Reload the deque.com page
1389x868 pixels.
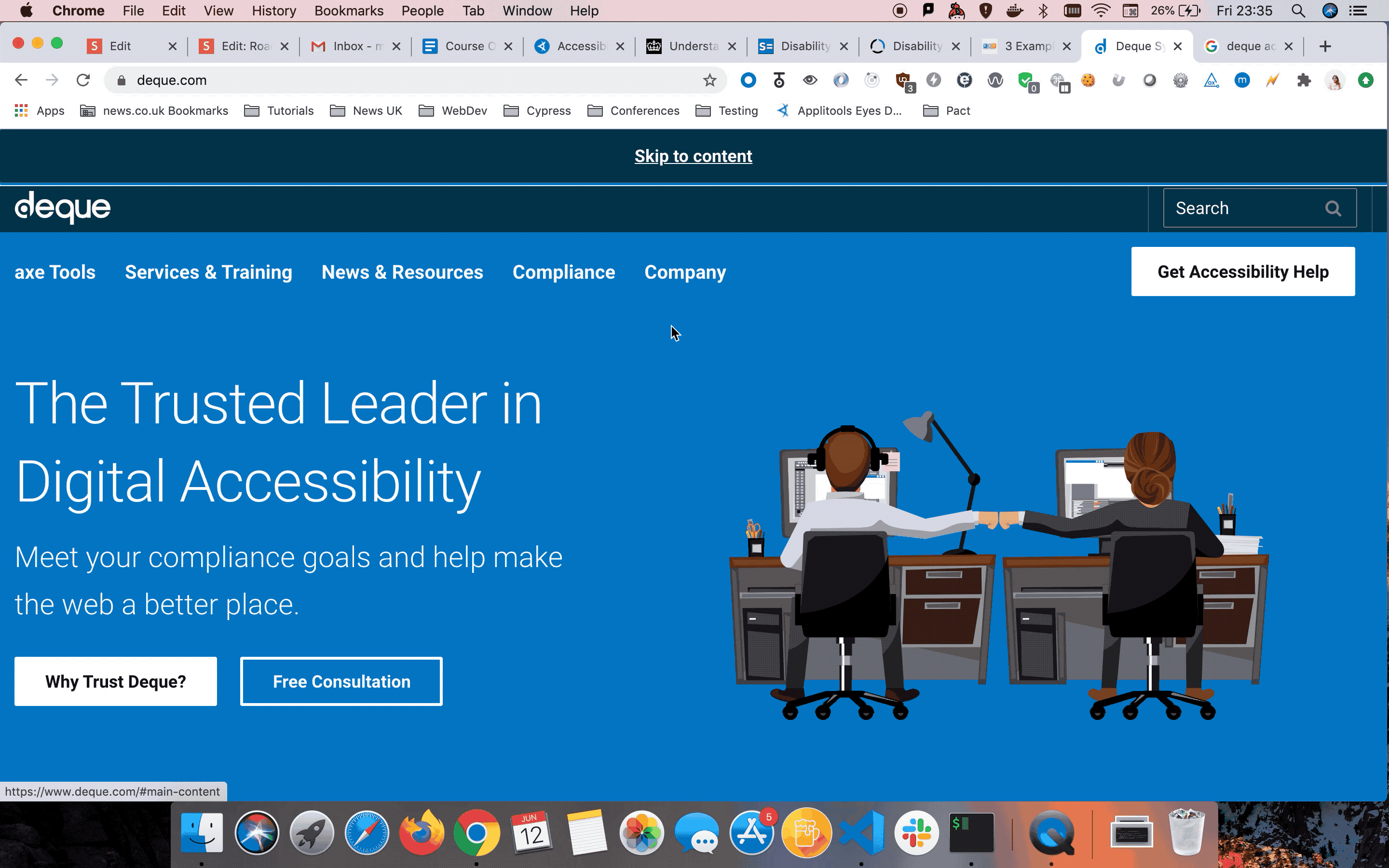point(83,81)
